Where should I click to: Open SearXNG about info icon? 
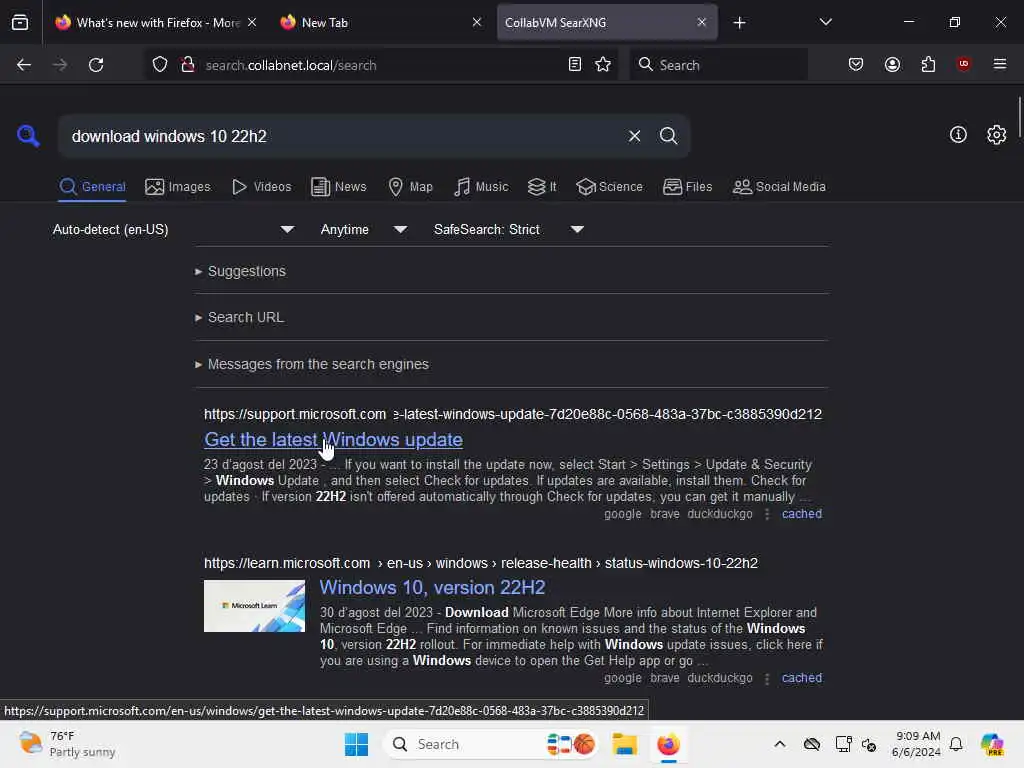(x=958, y=135)
